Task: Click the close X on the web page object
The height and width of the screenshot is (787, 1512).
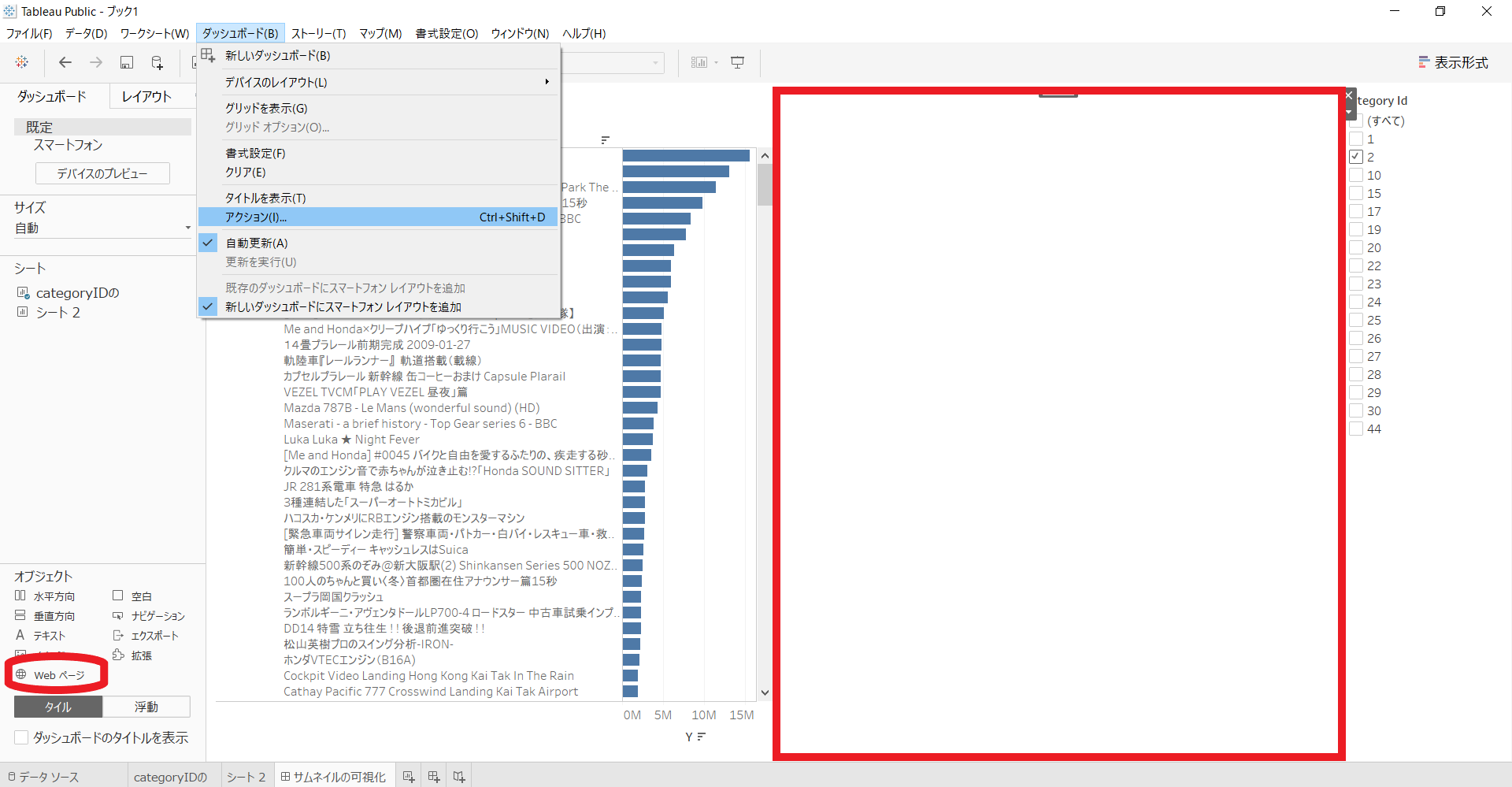Action: click(x=1349, y=95)
